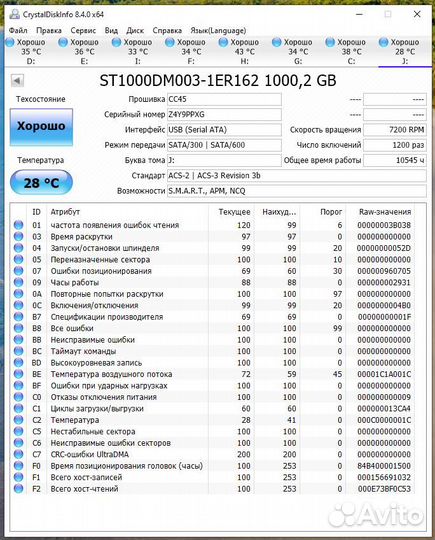Click status orb for attribute B7
This screenshot has width=435, height=540.
pyautogui.click(x=19, y=316)
